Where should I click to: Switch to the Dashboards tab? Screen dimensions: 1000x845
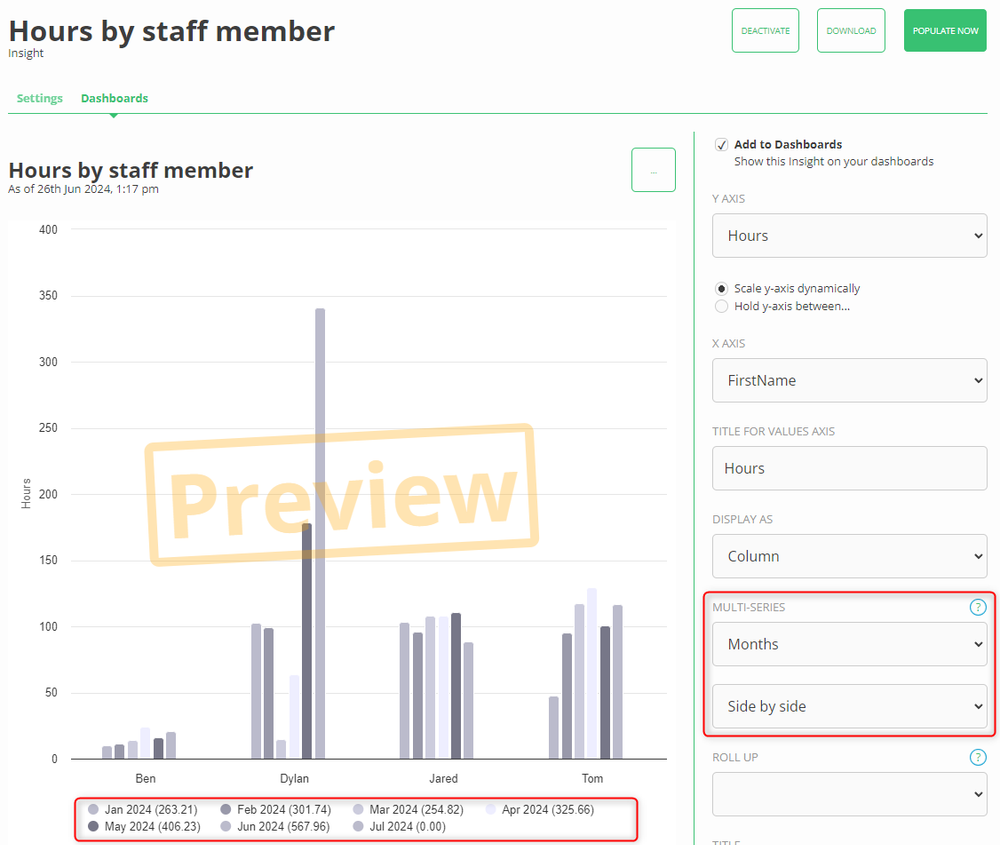tap(114, 98)
